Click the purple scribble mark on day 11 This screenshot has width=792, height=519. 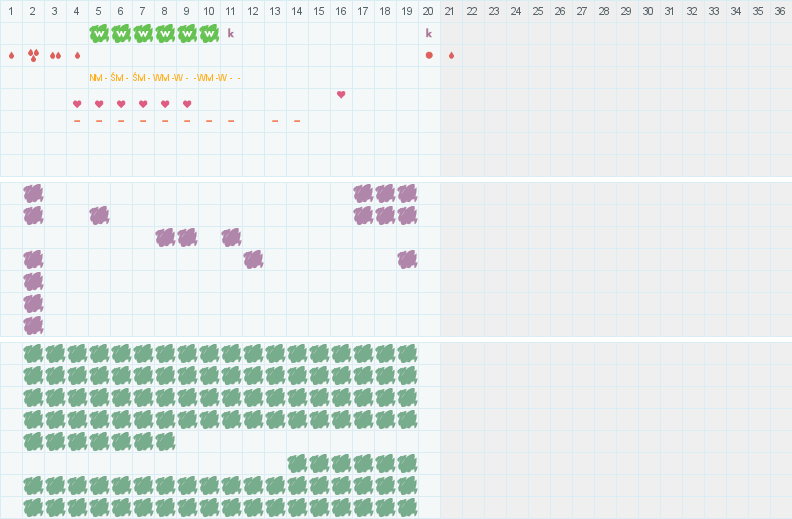click(231, 237)
